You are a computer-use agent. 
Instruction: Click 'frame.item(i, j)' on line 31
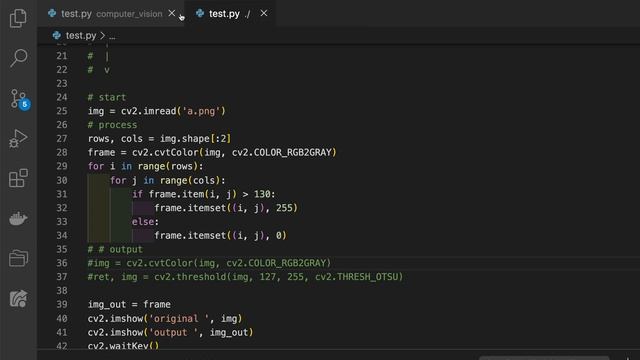193,194
